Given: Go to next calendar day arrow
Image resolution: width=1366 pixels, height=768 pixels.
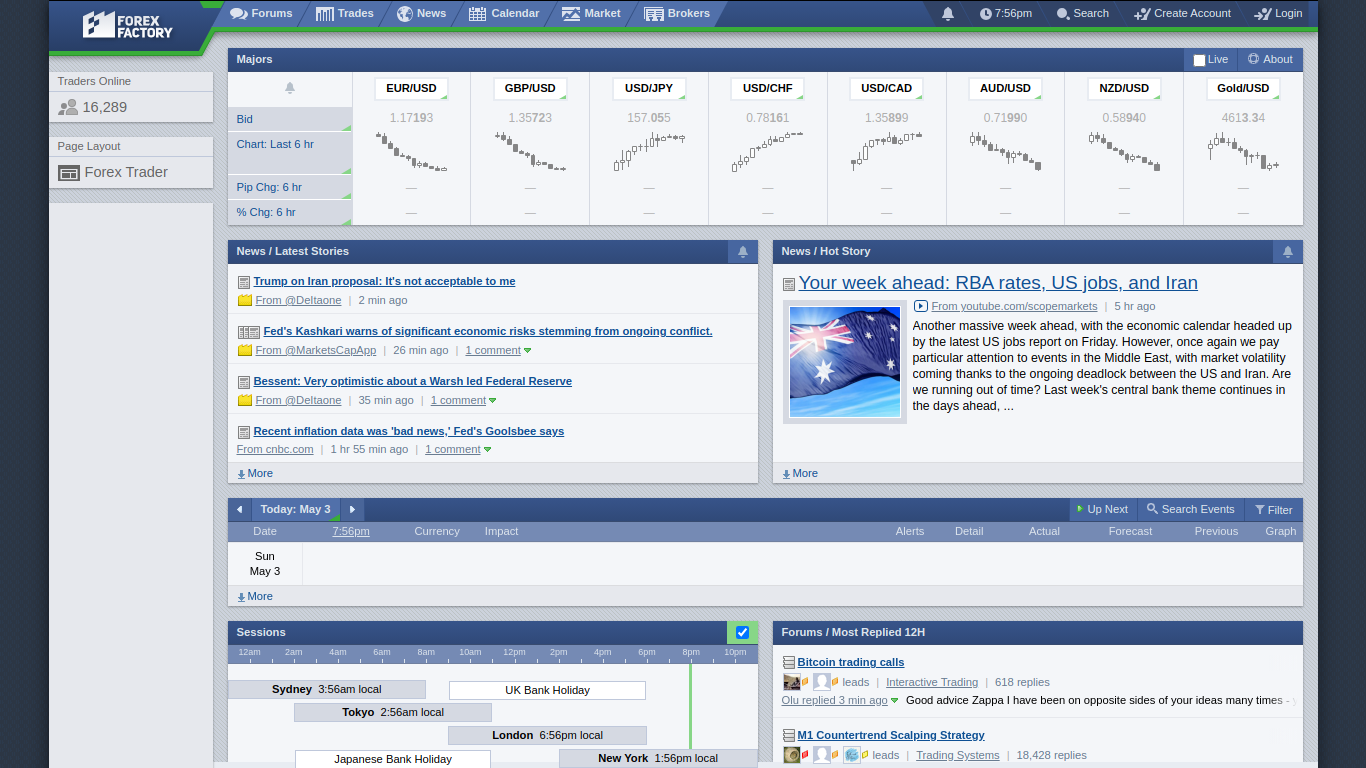Looking at the screenshot, I should [x=352, y=510].
